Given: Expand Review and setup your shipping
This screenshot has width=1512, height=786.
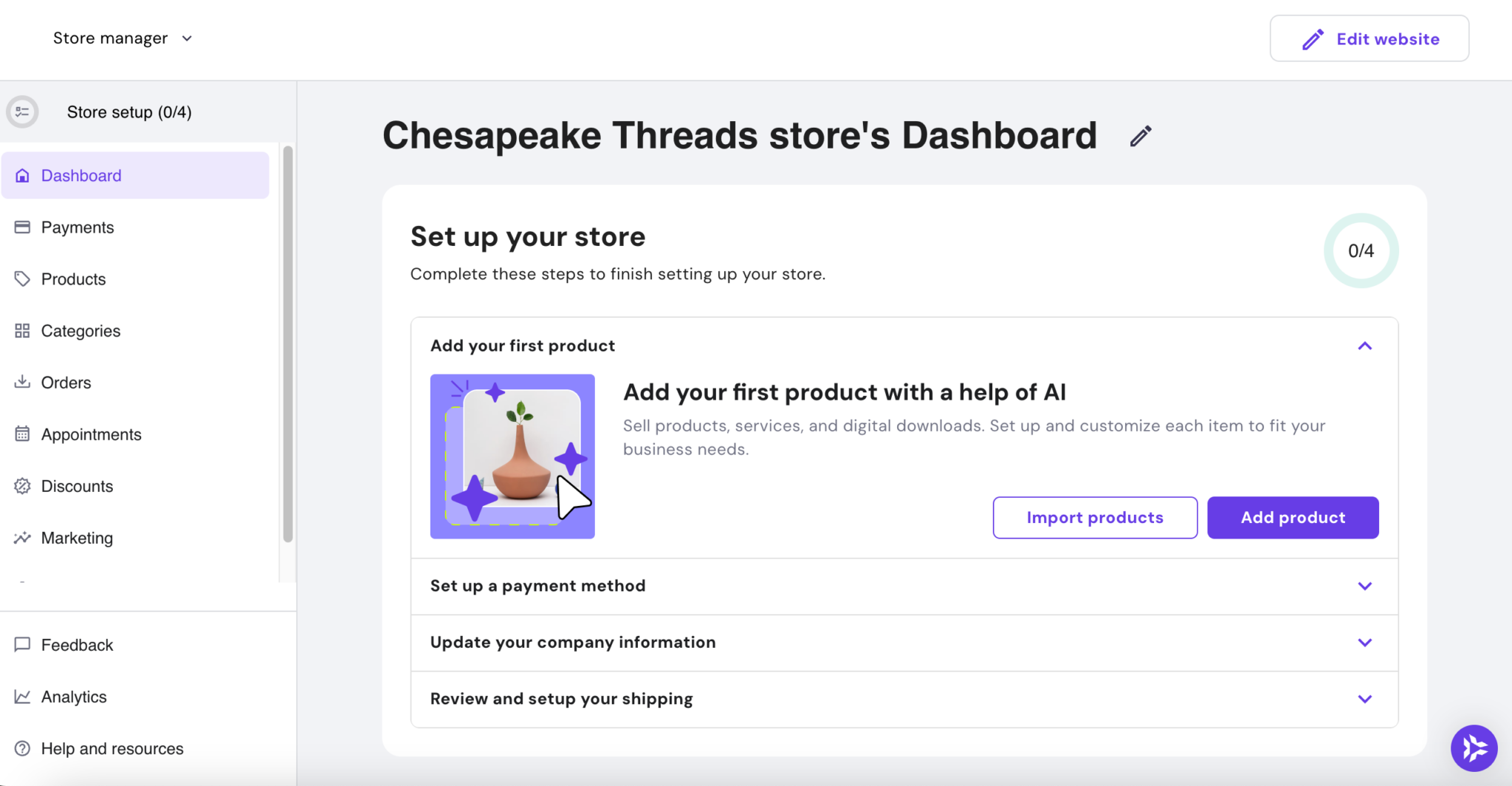Looking at the screenshot, I should tap(1364, 699).
